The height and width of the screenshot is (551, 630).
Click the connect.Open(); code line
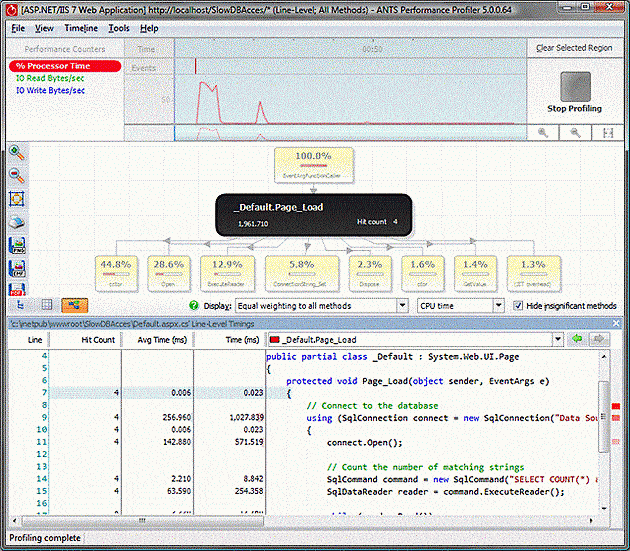point(364,442)
